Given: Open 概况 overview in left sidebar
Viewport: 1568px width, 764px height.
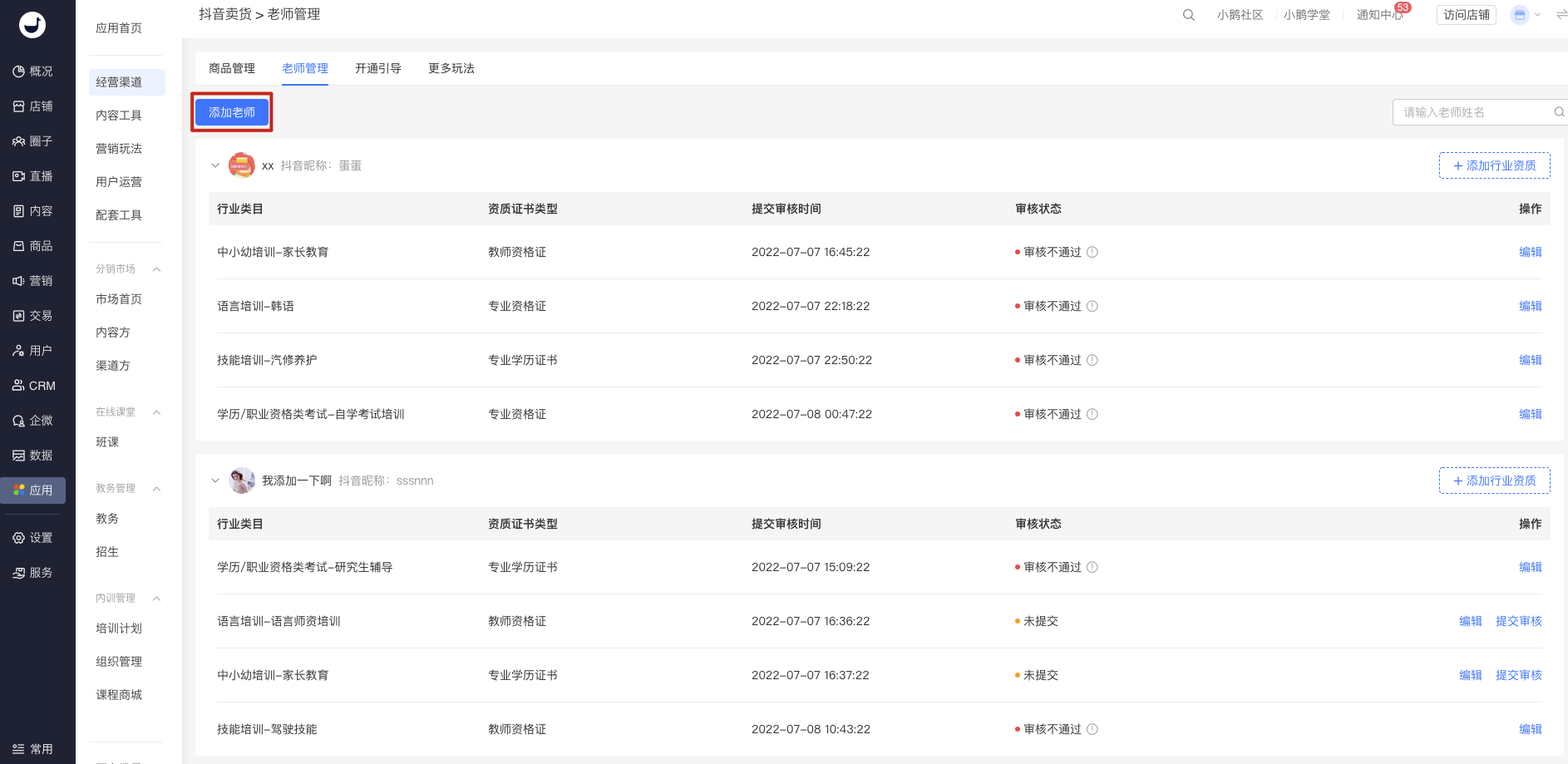Looking at the screenshot, I should [x=33, y=71].
